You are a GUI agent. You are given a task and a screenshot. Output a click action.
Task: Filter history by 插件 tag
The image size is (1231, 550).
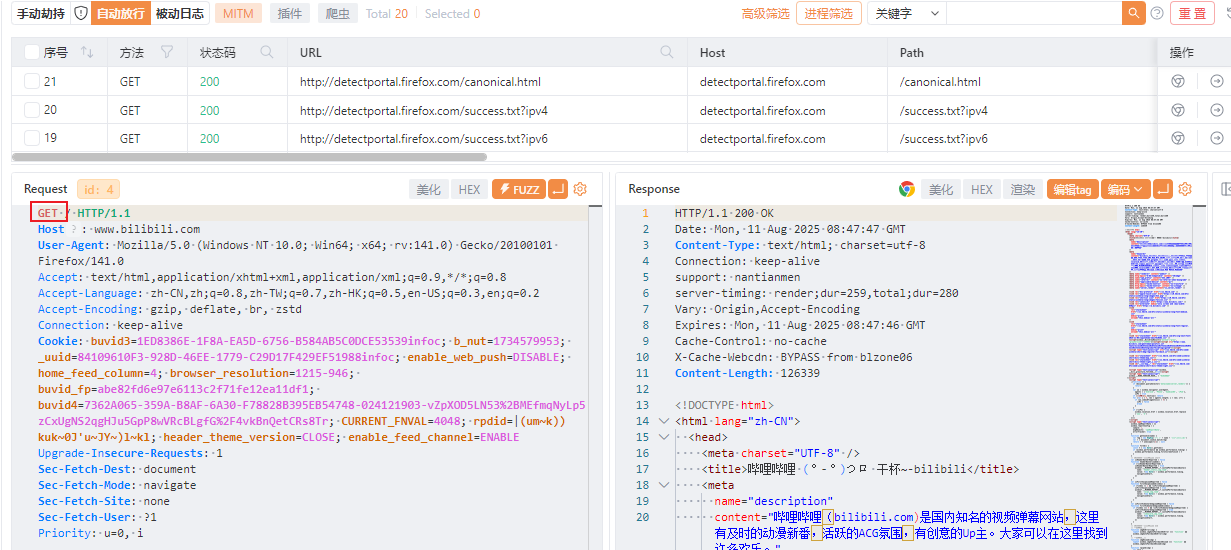290,14
